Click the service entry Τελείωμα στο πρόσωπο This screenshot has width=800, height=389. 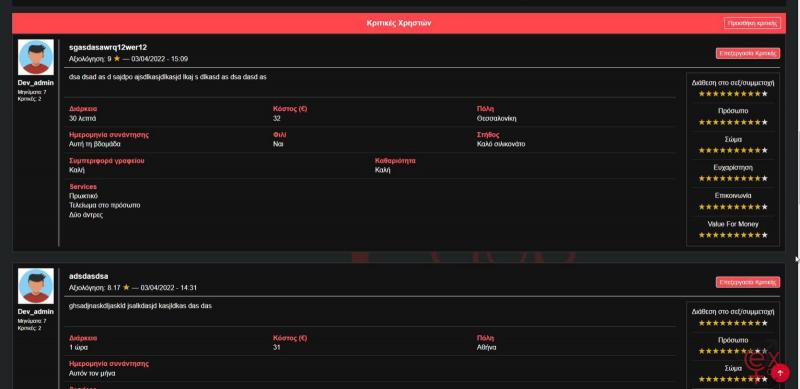coord(105,205)
